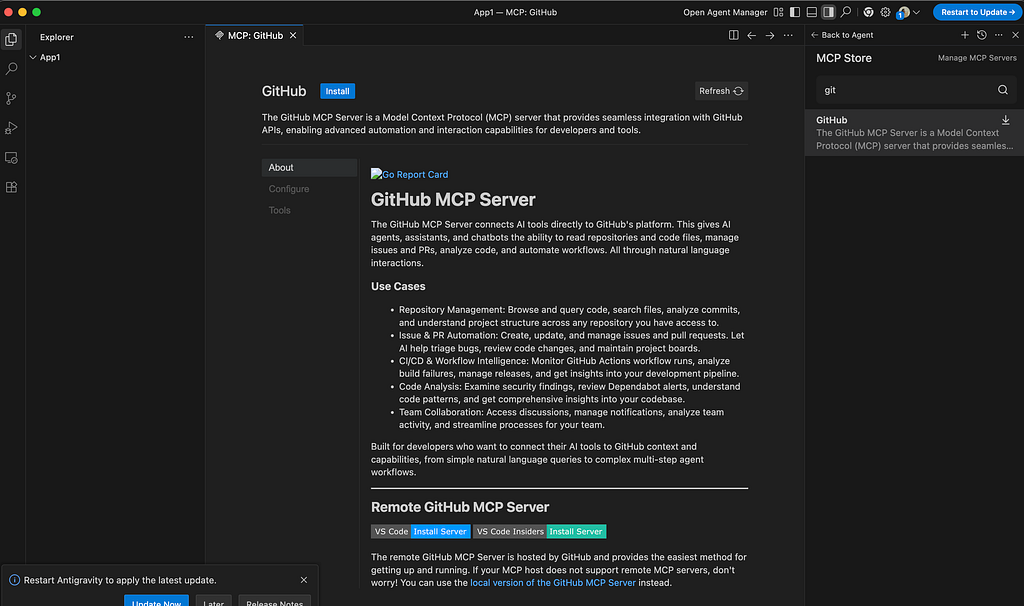The image size is (1024, 606).
Task: Click the Use Cases heading
Action: (398, 287)
